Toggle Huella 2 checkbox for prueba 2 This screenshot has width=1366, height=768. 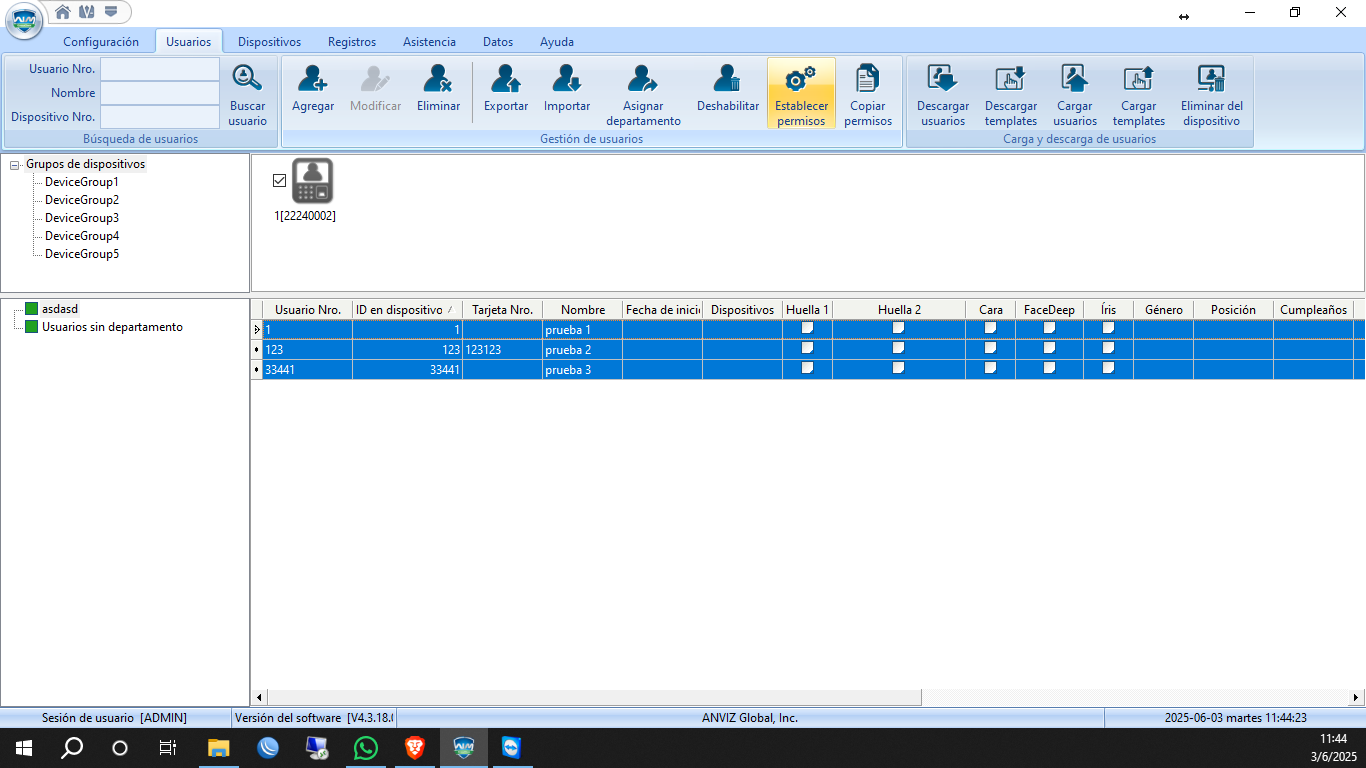tap(899, 348)
